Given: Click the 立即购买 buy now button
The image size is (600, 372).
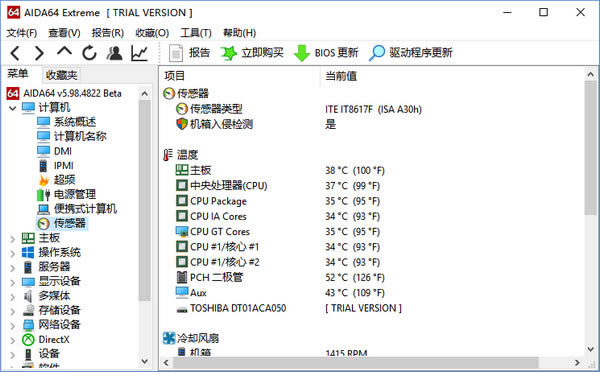Looking at the screenshot, I should pos(253,53).
